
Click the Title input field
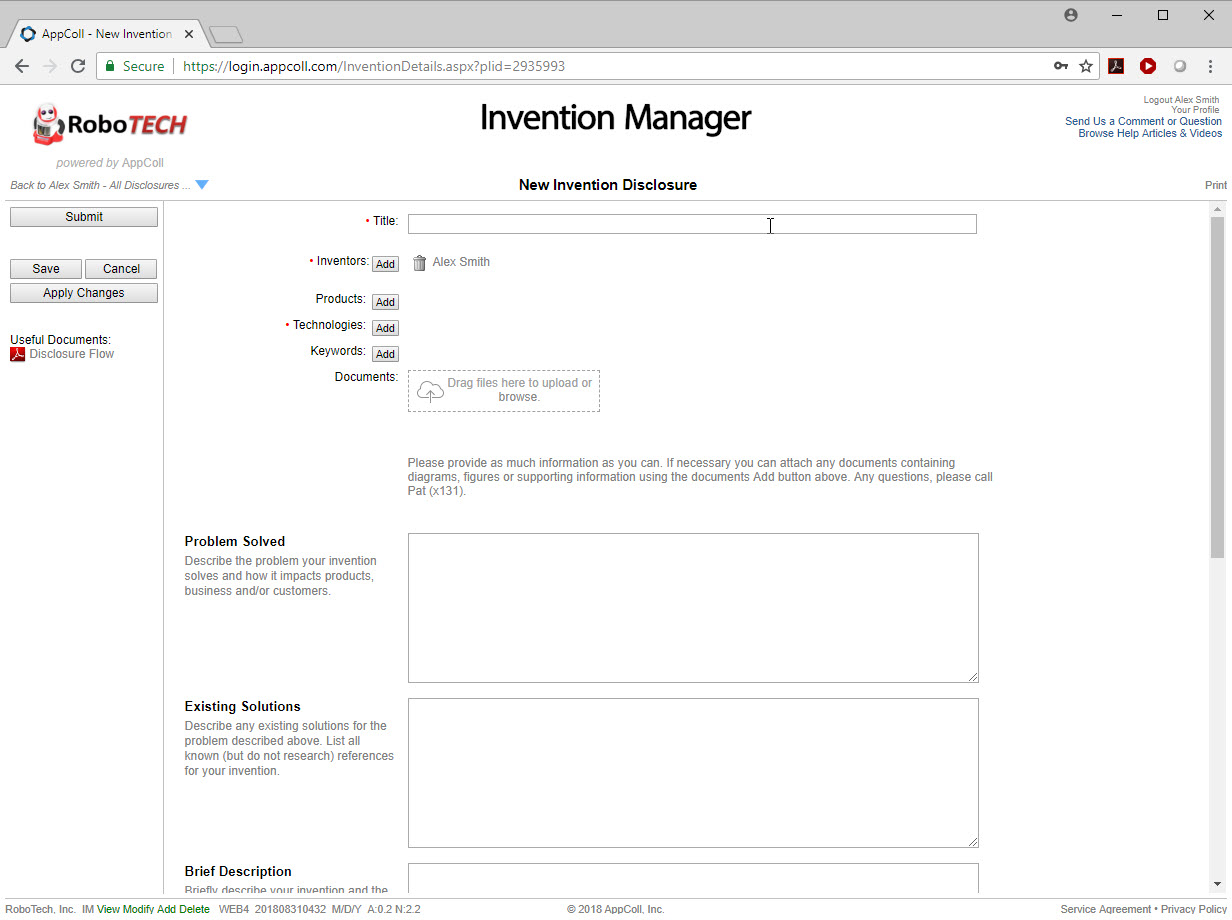click(691, 224)
